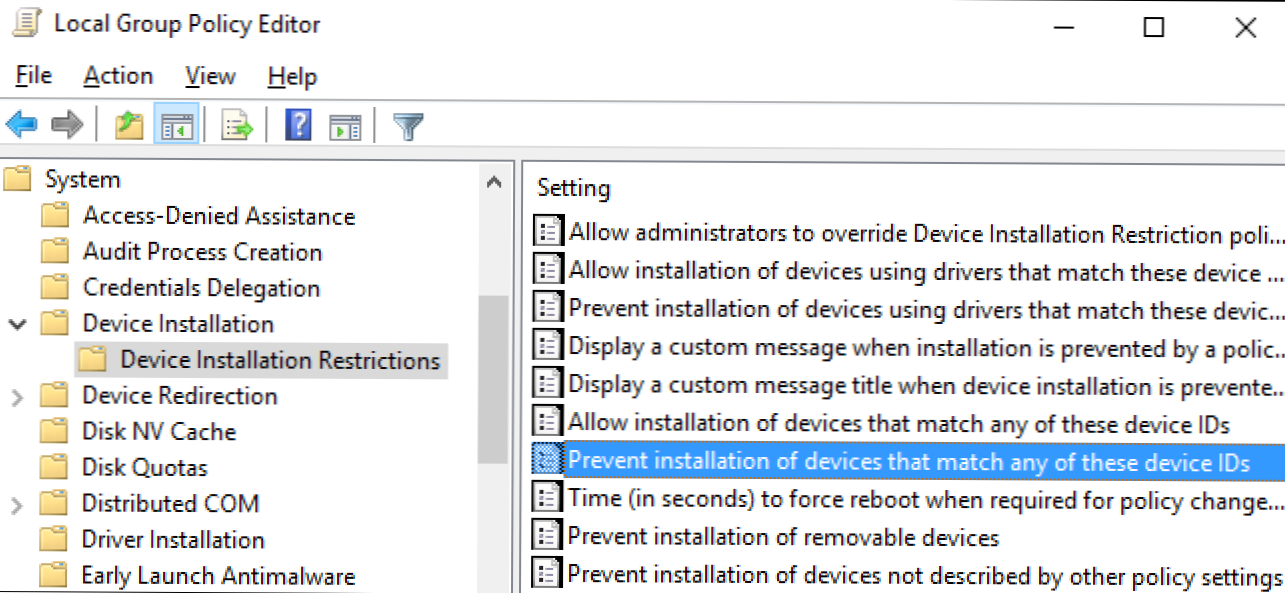Click the Up One Level folder icon
Image resolution: width=1285 pixels, height=593 pixels.
[129, 126]
